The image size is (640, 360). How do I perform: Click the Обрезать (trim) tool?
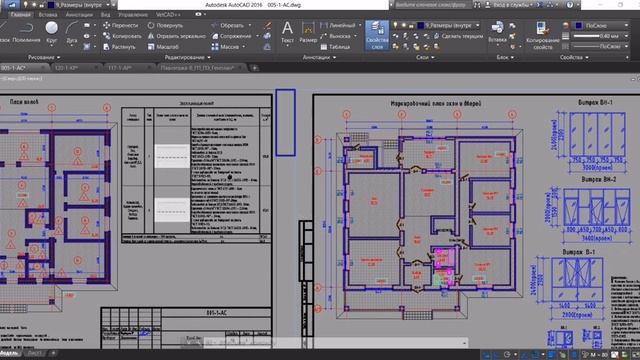(228, 25)
